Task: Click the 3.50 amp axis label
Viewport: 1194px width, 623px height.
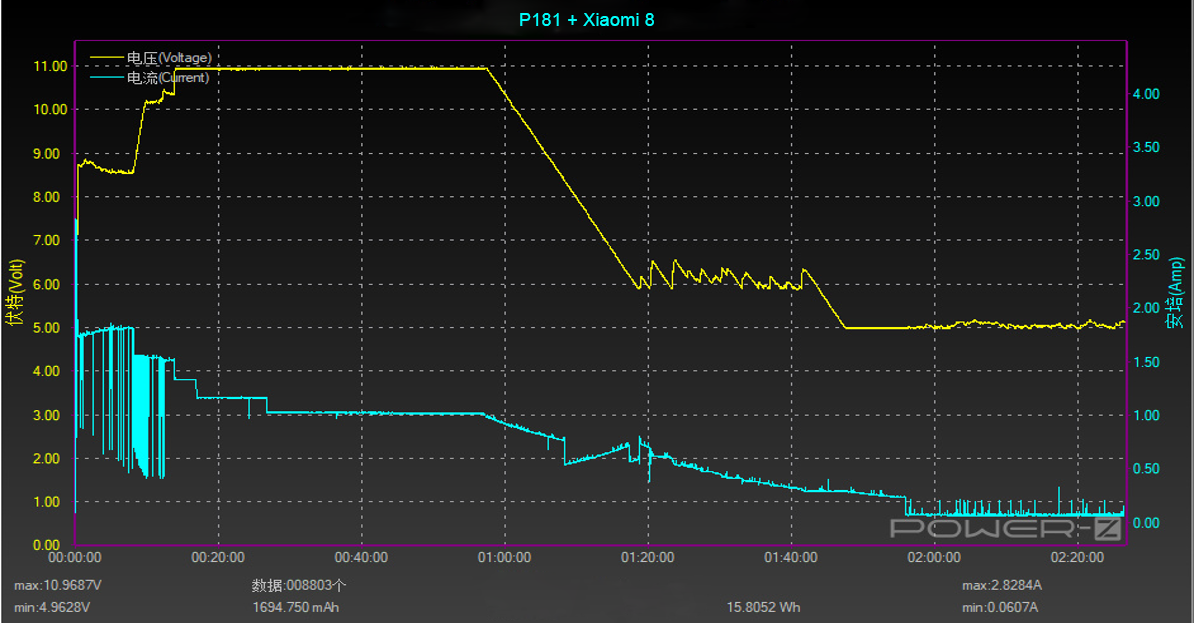Action: tap(1146, 148)
